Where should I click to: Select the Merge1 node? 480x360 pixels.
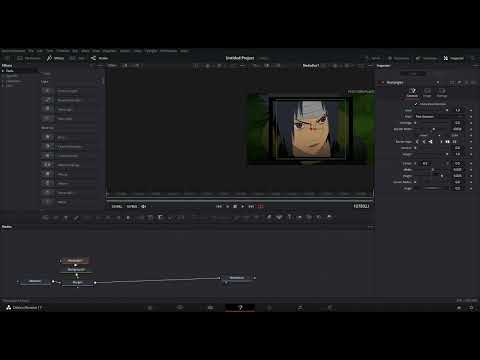tap(77, 282)
